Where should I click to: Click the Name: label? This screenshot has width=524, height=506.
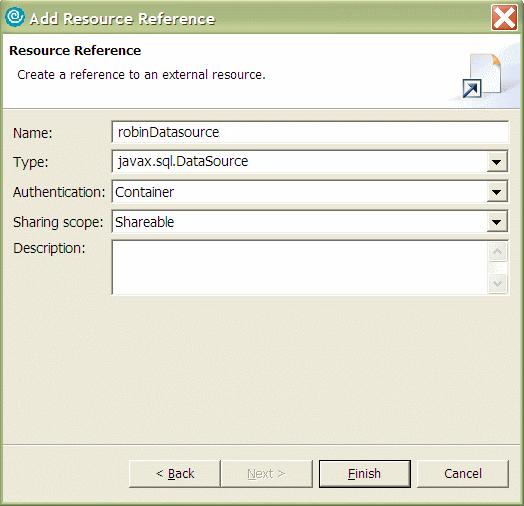[33, 133]
